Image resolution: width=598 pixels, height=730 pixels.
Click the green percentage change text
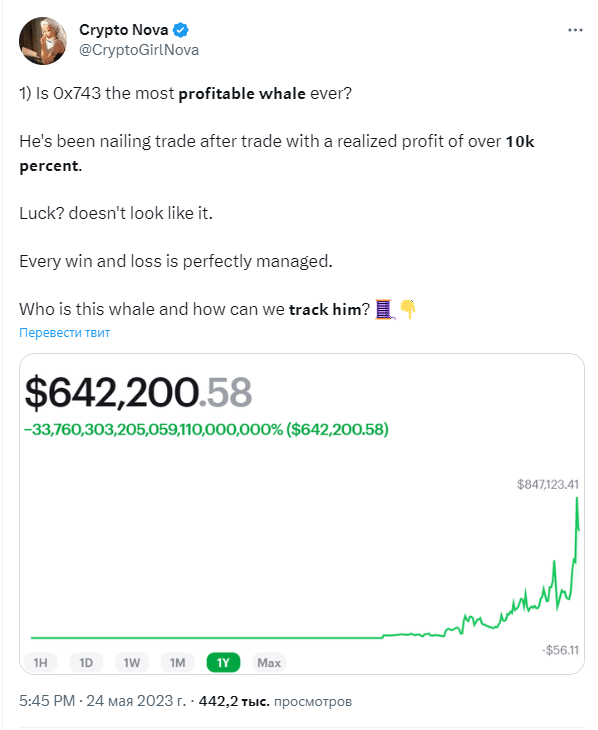point(206,429)
